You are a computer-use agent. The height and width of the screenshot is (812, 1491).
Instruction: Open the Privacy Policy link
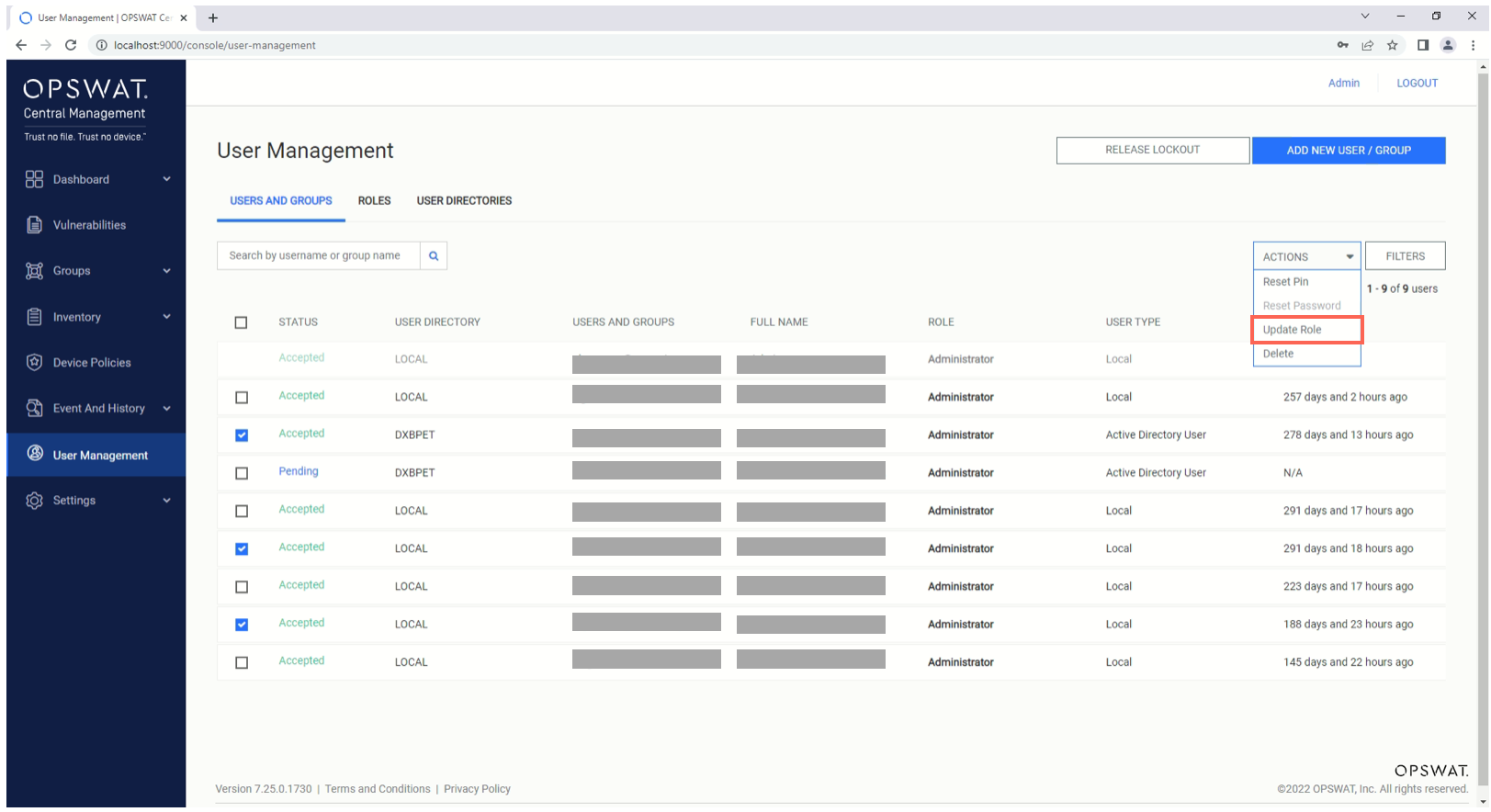point(477,789)
